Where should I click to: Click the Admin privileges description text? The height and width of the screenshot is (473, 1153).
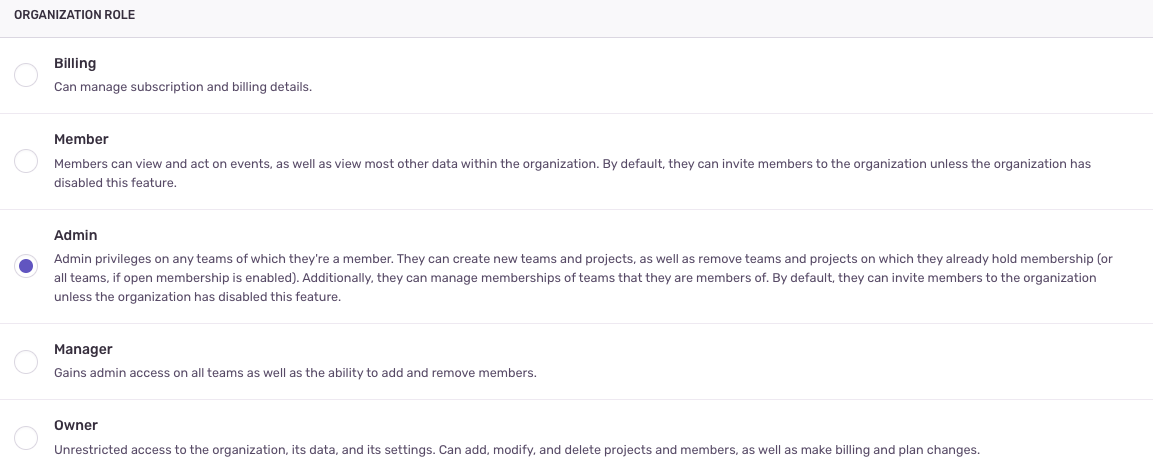pos(583,278)
